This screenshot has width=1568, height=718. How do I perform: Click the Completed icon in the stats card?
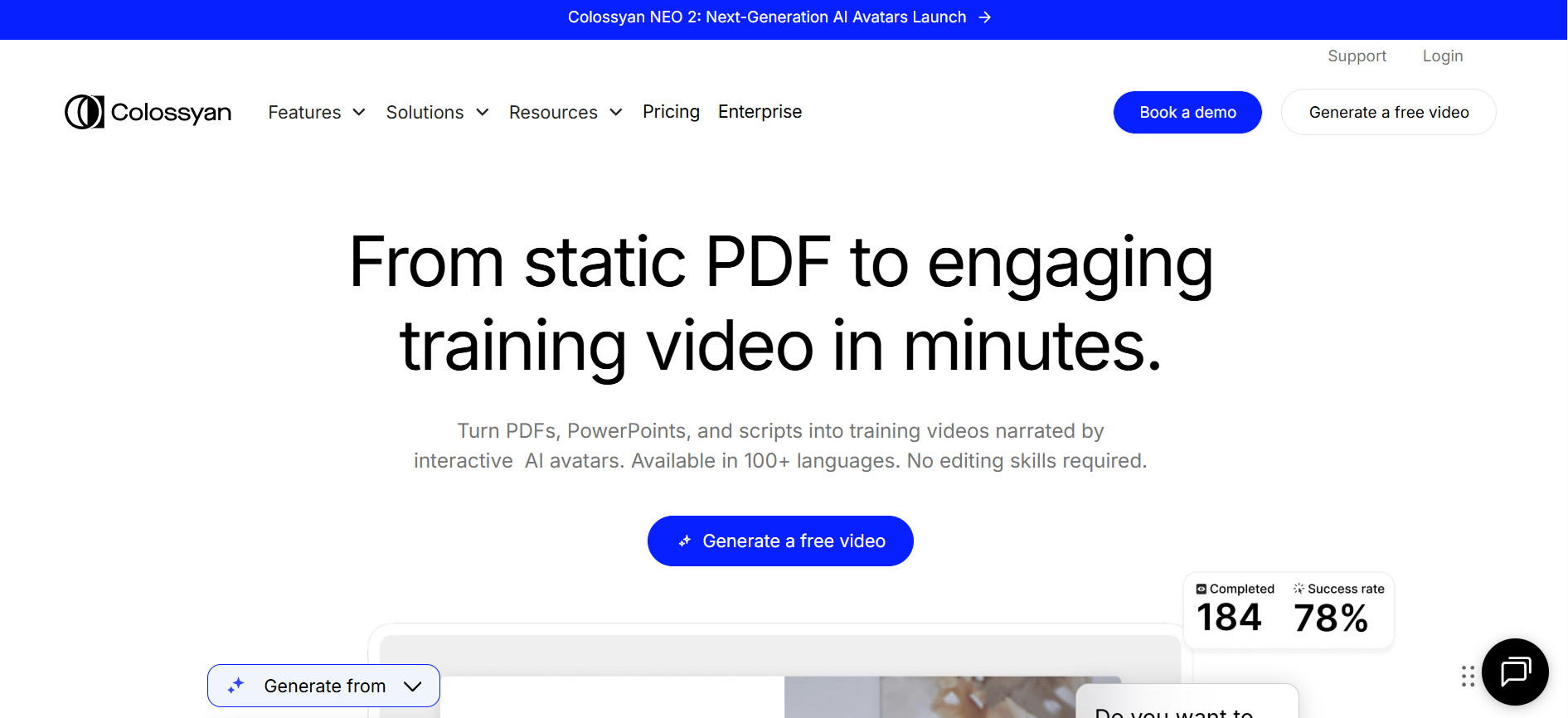click(x=1201, y=589)
